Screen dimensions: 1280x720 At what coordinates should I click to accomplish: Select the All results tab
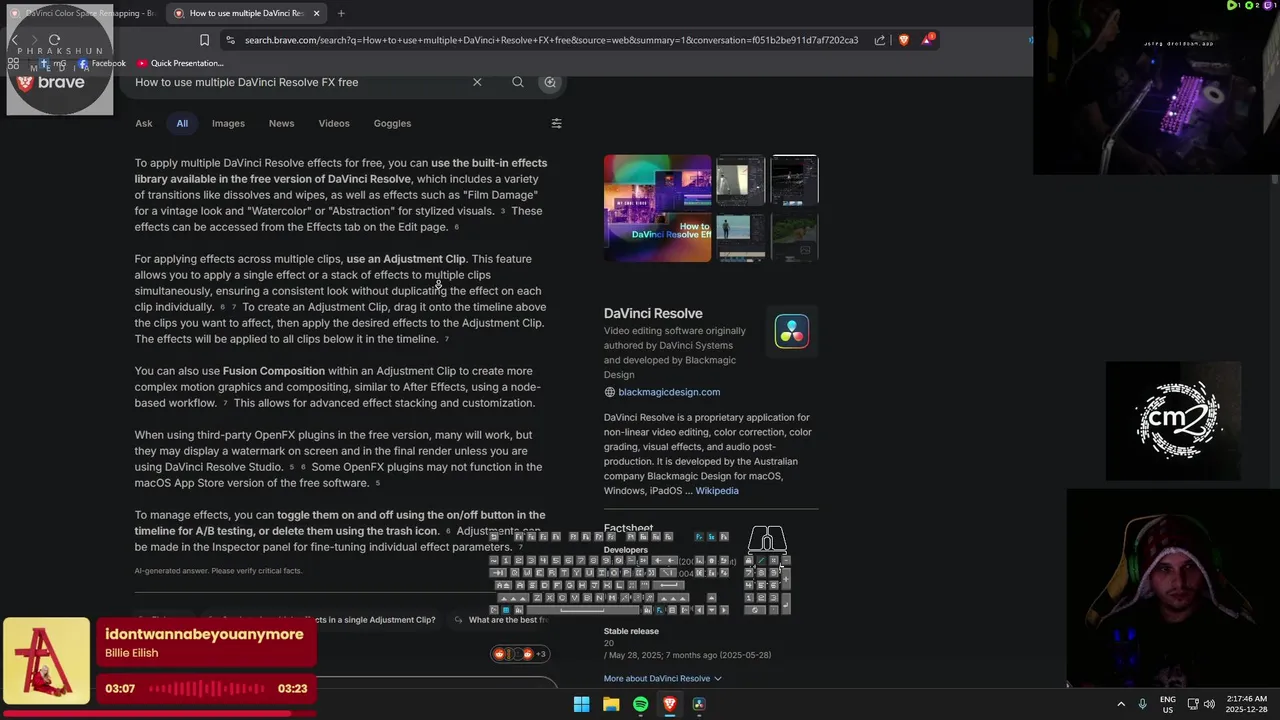pyautogui.click(x=182, y=123)
